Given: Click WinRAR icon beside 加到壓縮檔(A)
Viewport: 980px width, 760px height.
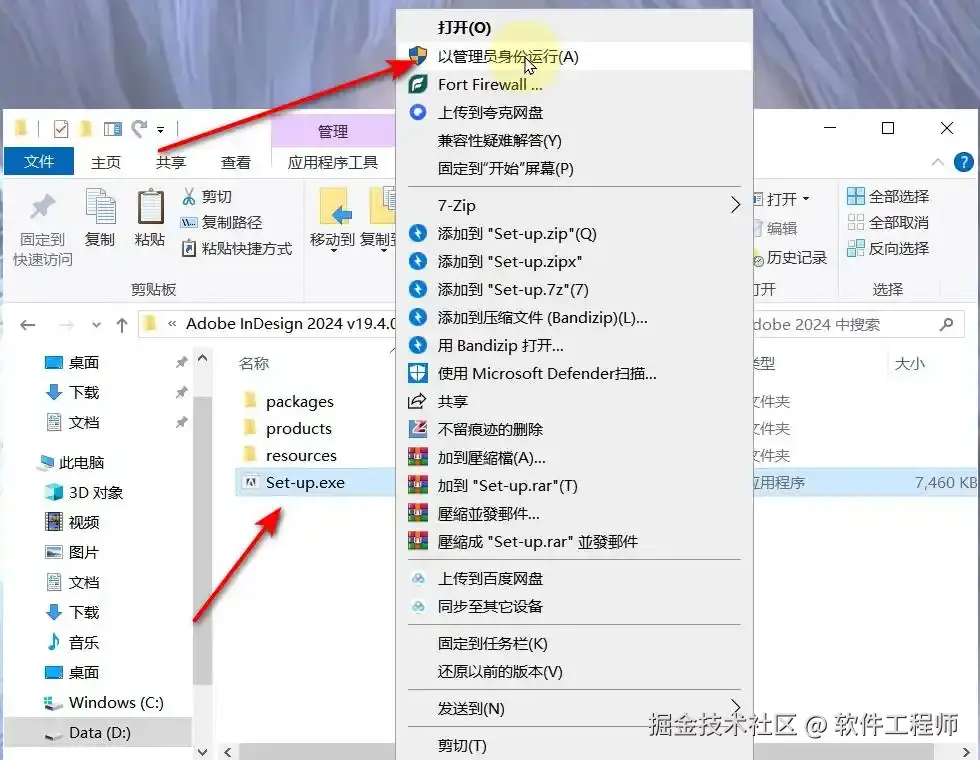Looking at the screenshot, I should coord(418,457).
